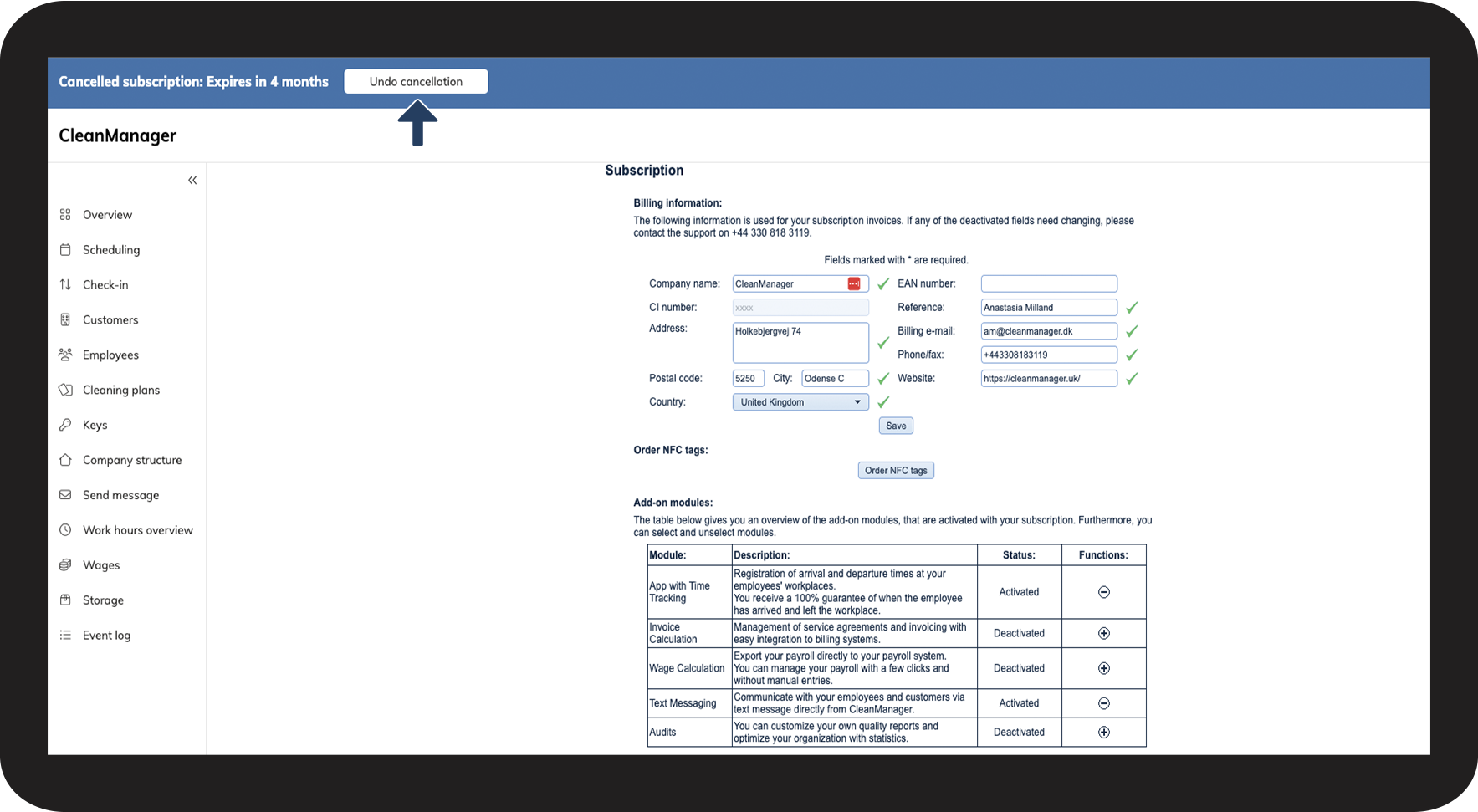Click the Send message envelope icon
This screenshot has width=1478, height=812.
(65, 495)
